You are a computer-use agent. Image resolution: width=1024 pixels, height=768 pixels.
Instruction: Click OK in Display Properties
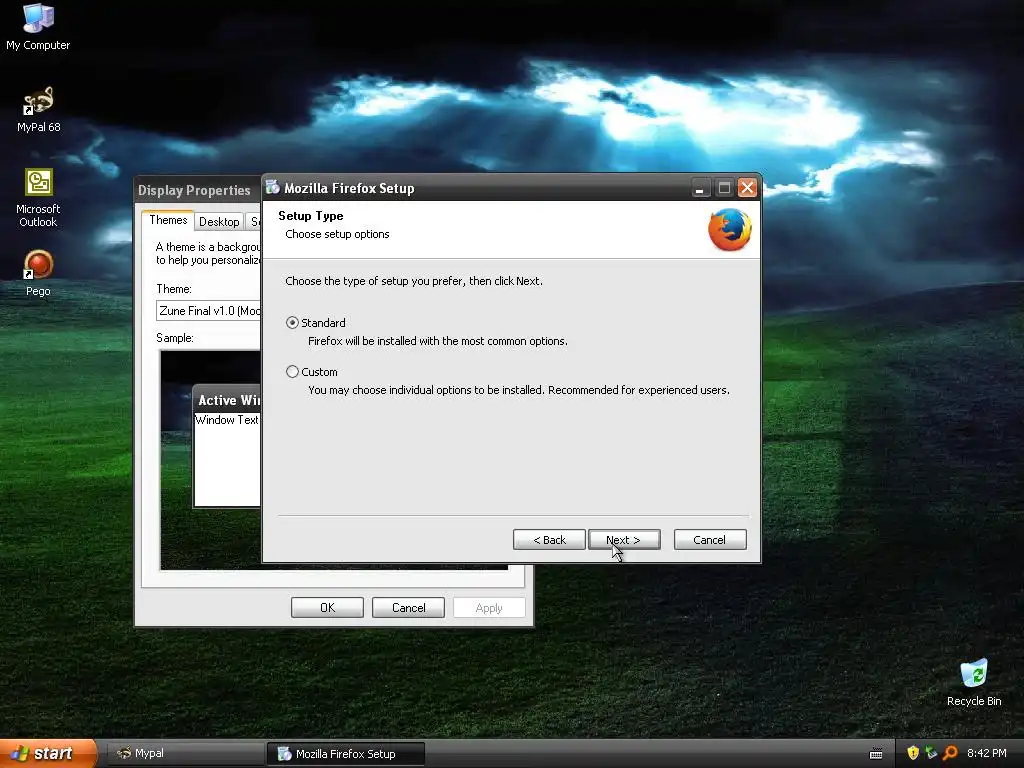[327, 607]
